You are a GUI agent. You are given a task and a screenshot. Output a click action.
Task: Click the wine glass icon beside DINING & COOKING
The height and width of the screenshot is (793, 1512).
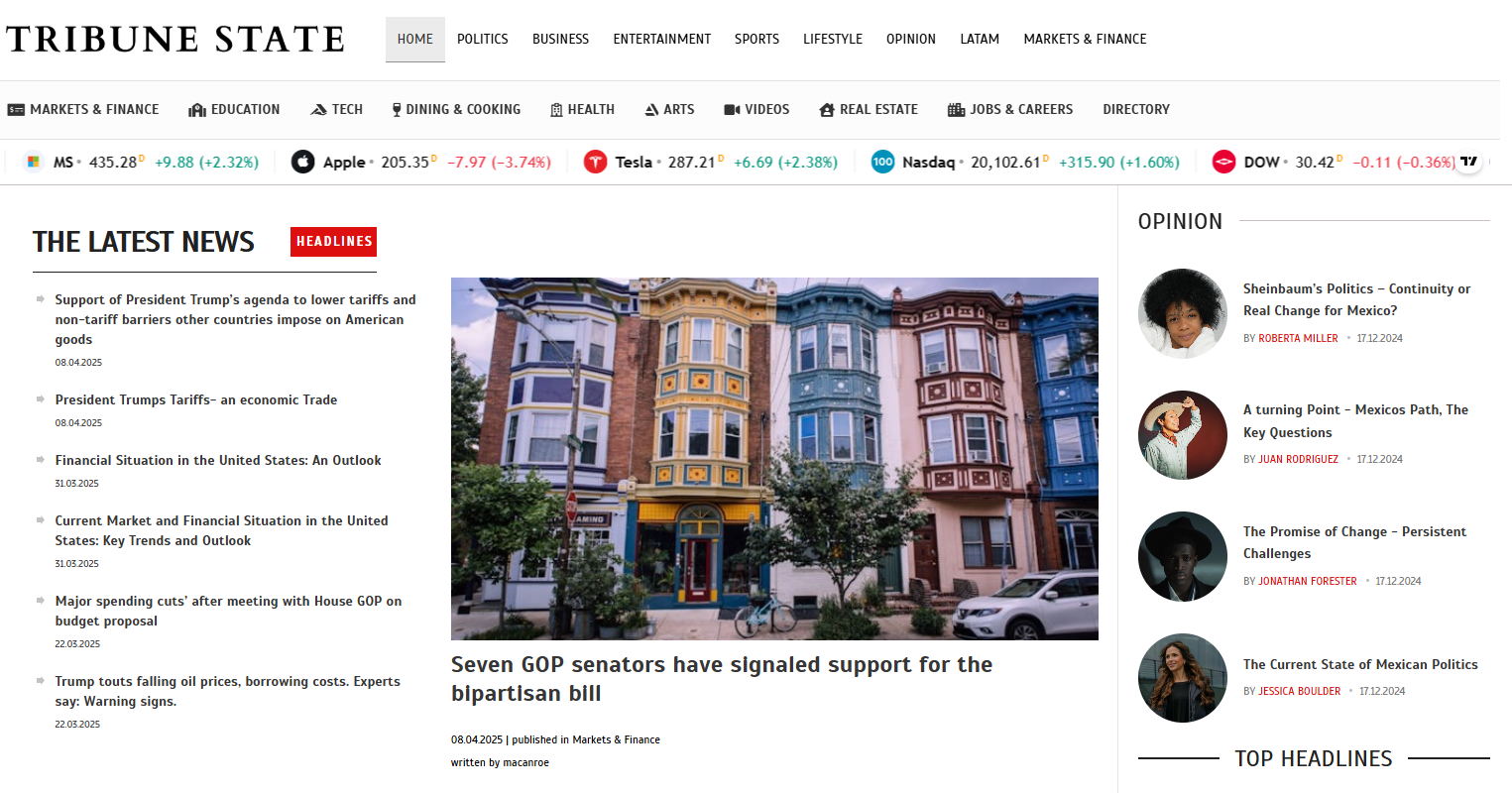click(396, 109)
